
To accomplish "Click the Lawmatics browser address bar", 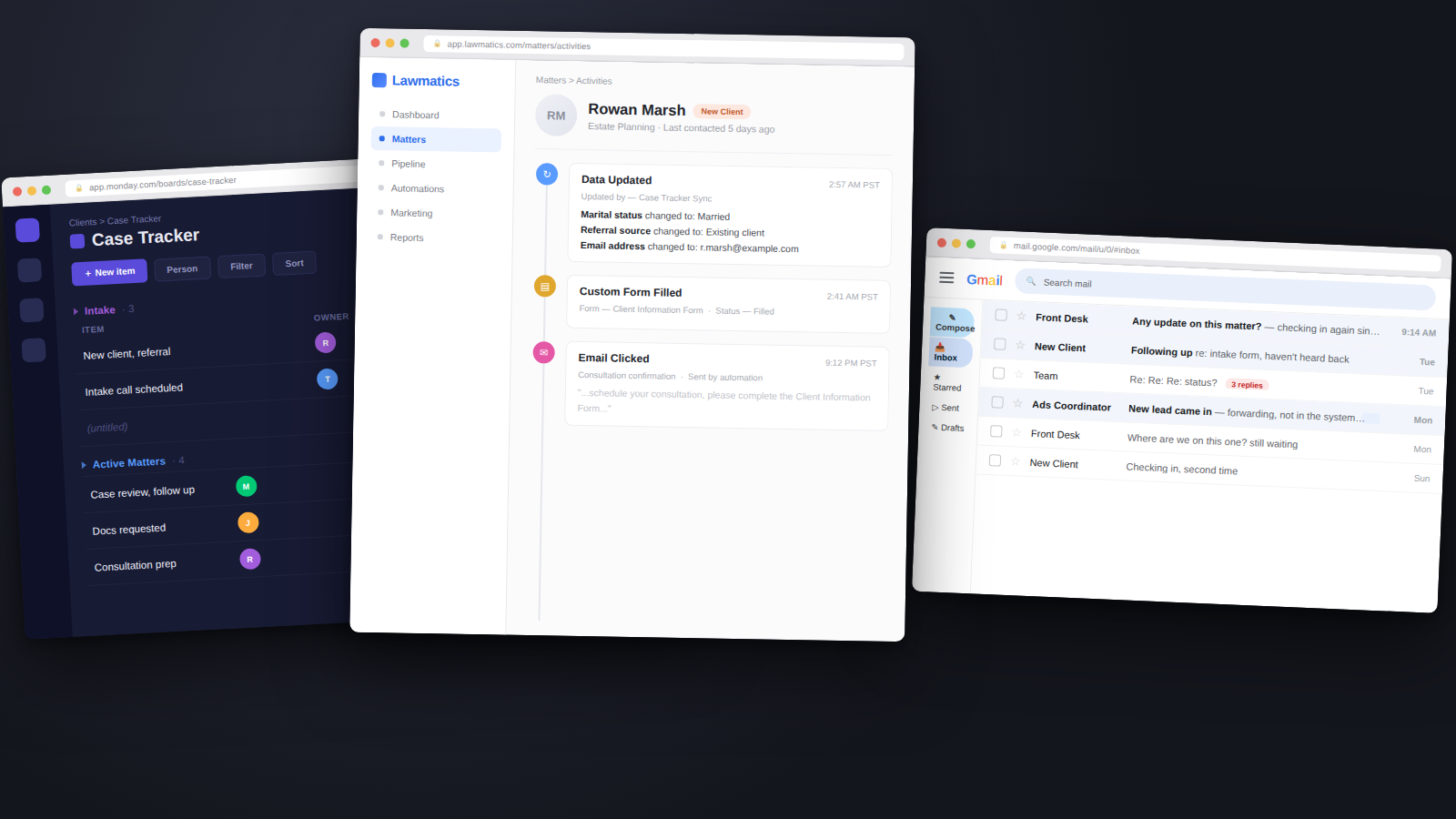I will coord(663,47).
